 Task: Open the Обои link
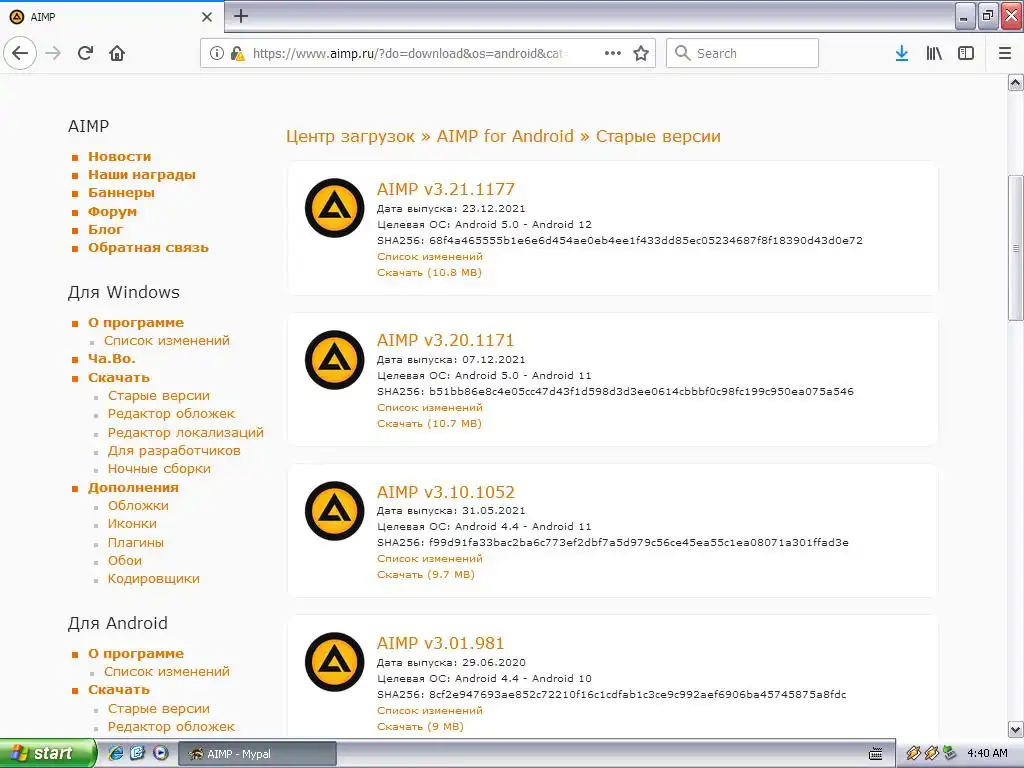pos(125,560)
